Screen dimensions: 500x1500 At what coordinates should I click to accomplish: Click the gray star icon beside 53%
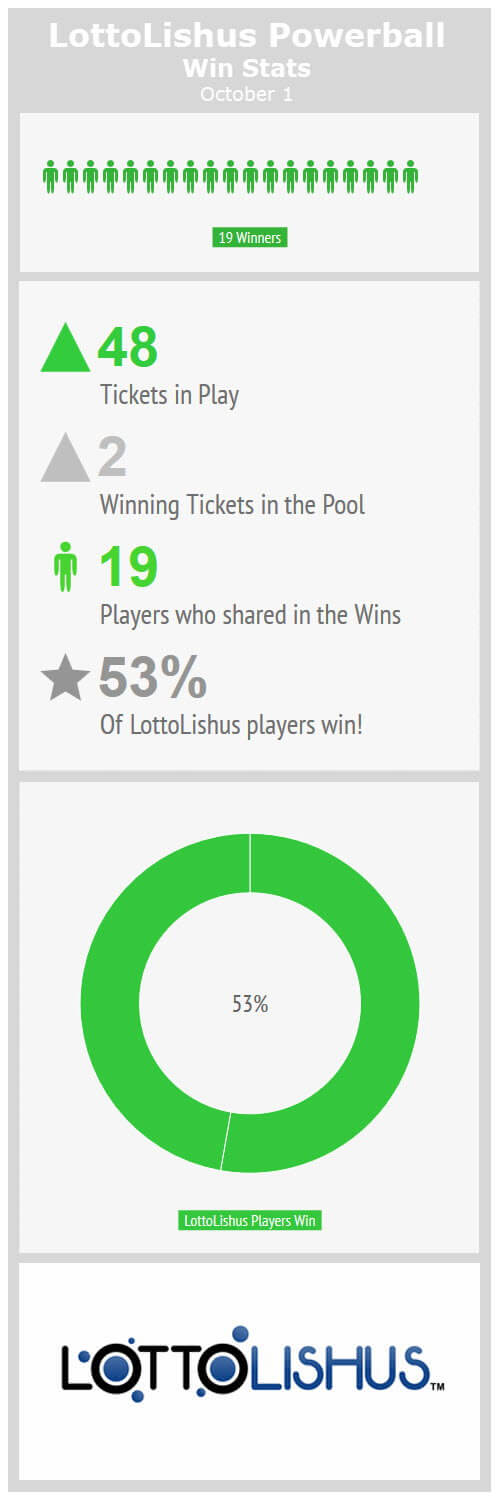coord(65,677)
